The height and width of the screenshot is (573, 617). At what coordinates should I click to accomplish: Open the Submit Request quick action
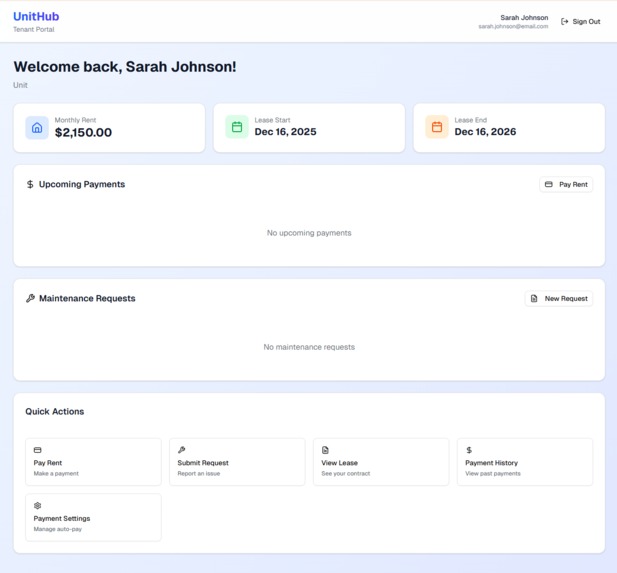237,462
